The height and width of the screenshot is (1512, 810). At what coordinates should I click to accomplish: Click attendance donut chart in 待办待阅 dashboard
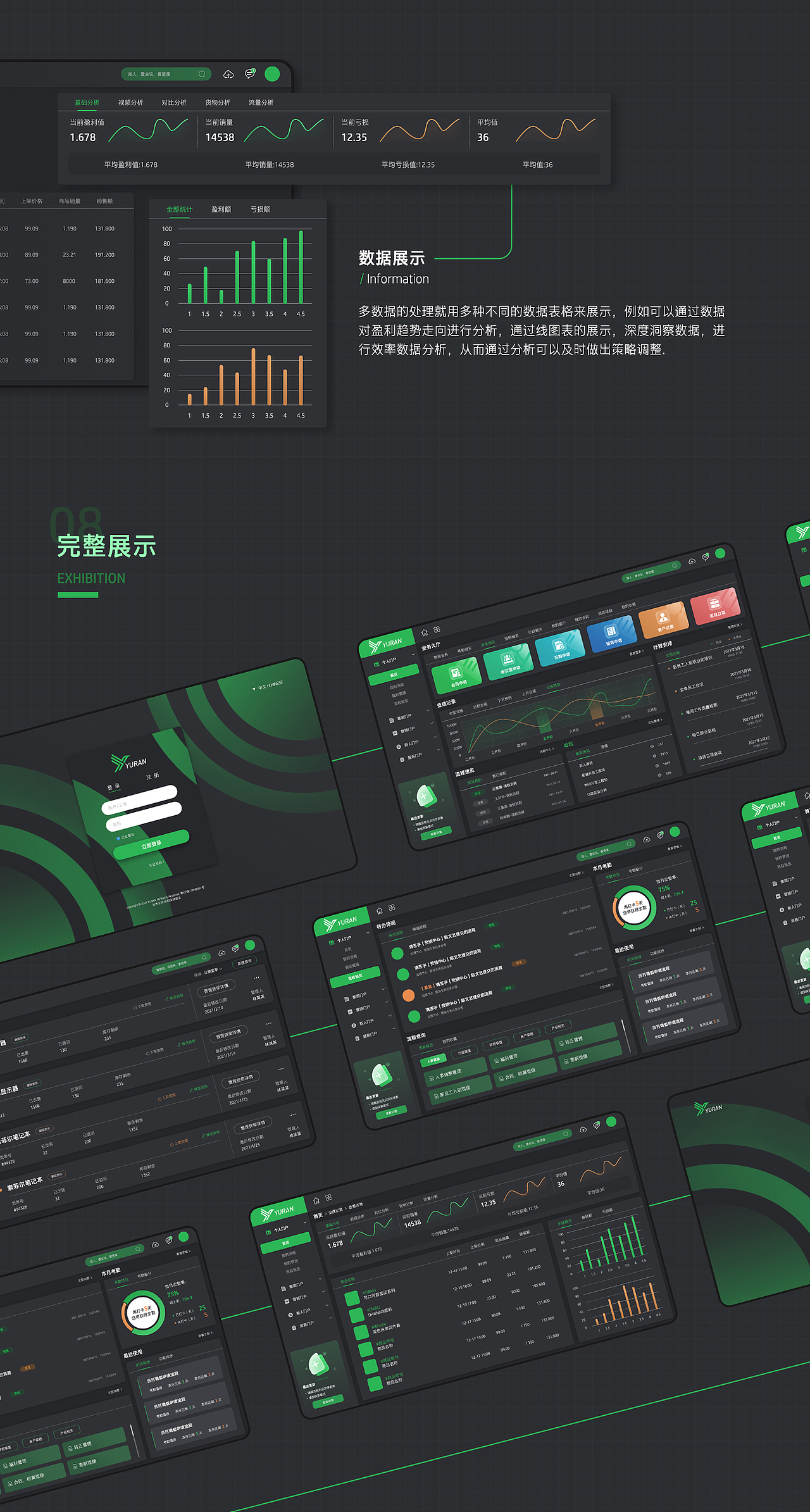click(x=633, y=908)
